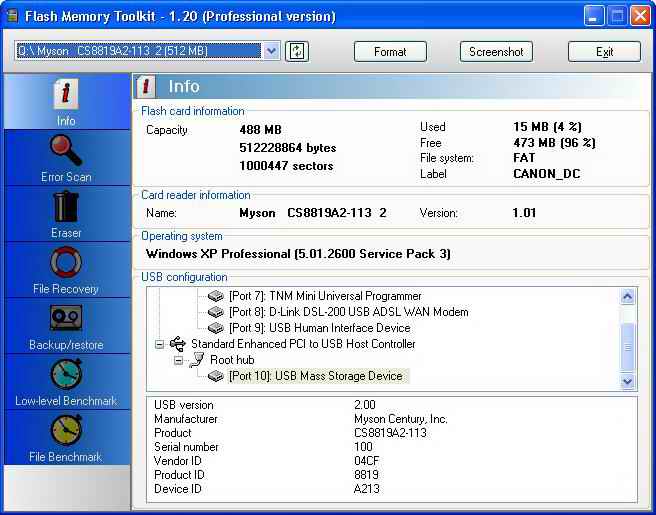This screenshot has height=515, width=656.
Task: Collapse the Root hub node
Action: (x=178, y=360)
